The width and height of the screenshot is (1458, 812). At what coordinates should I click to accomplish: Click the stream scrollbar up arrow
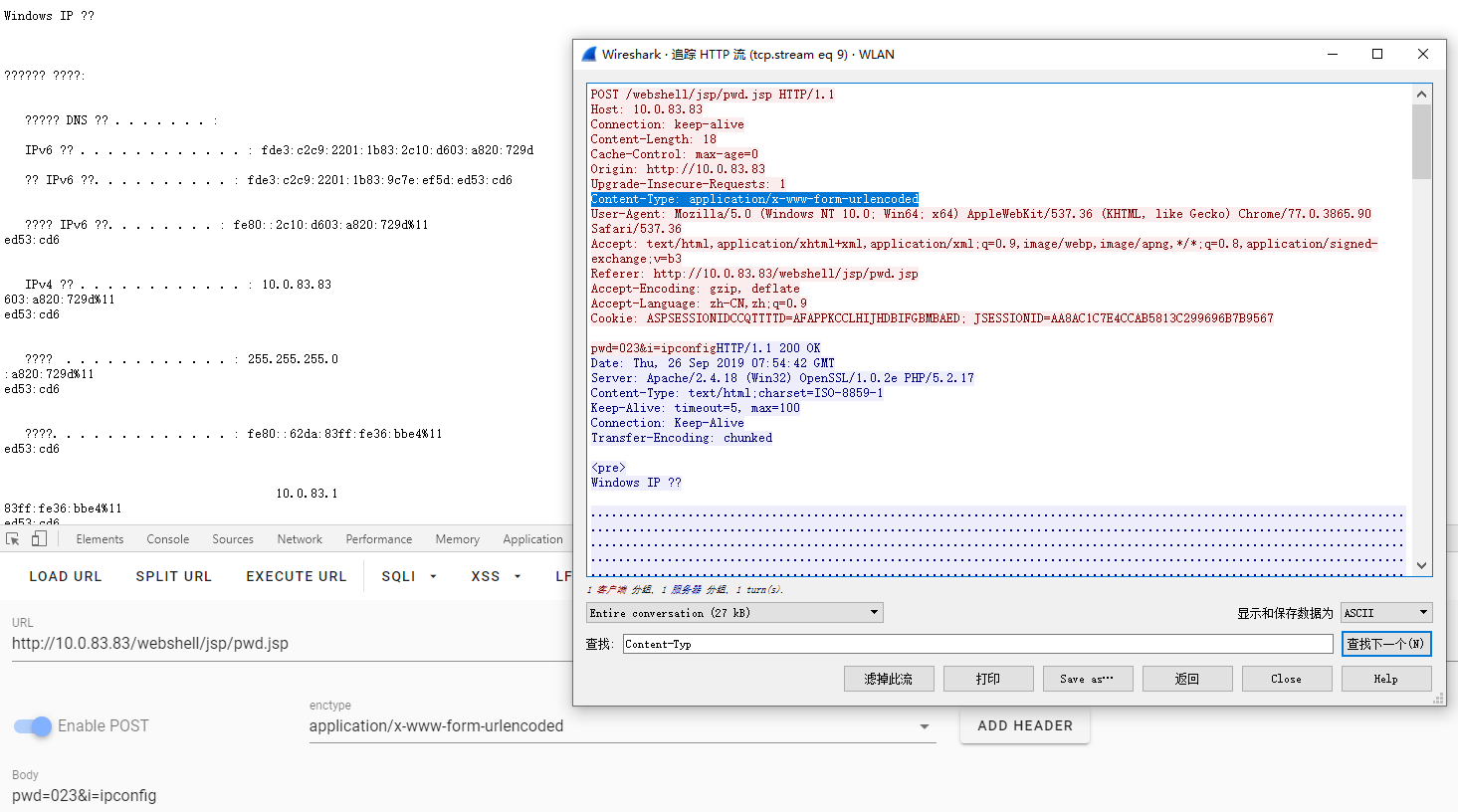pyautogui.click(x=1421, y=95)
